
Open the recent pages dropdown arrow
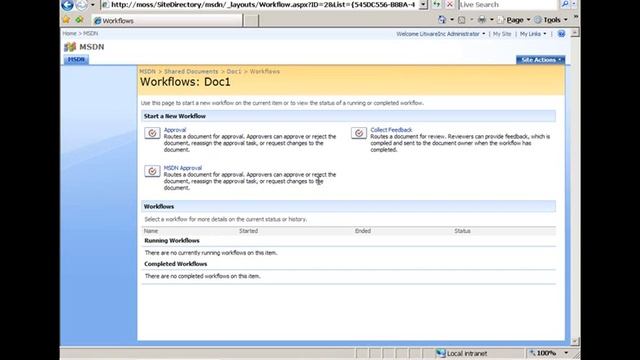tap(93, 5)
